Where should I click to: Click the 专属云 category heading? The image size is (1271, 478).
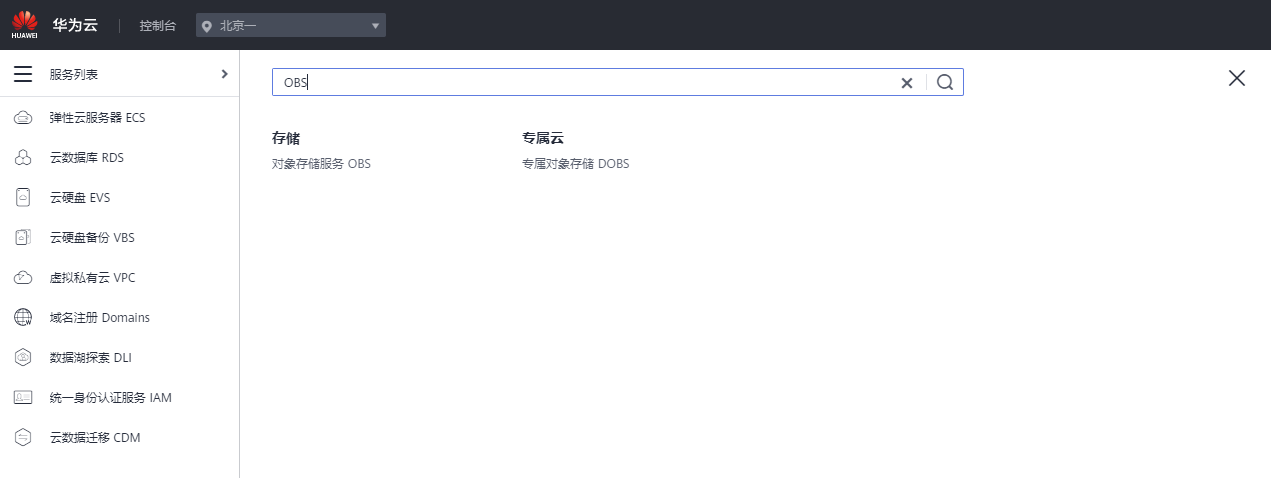tap(543, 138)
